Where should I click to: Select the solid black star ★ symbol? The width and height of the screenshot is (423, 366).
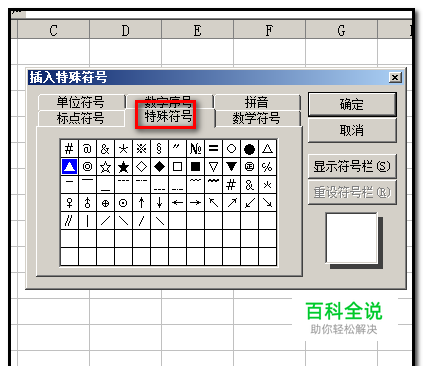(x=123, y=167)
